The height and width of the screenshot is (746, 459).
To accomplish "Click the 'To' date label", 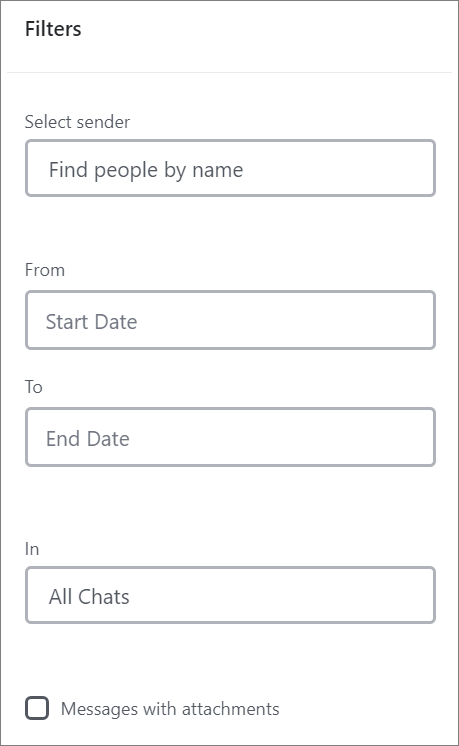I will click(33, 387).
